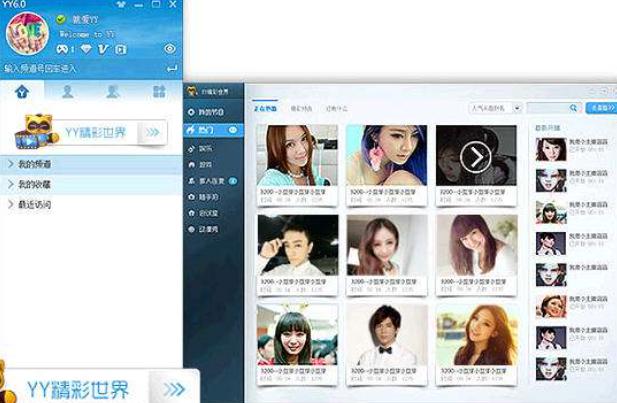This screenshot has height=403, width=617.
Task: Expand the 我的收藏 section
Action: point(11,184)
